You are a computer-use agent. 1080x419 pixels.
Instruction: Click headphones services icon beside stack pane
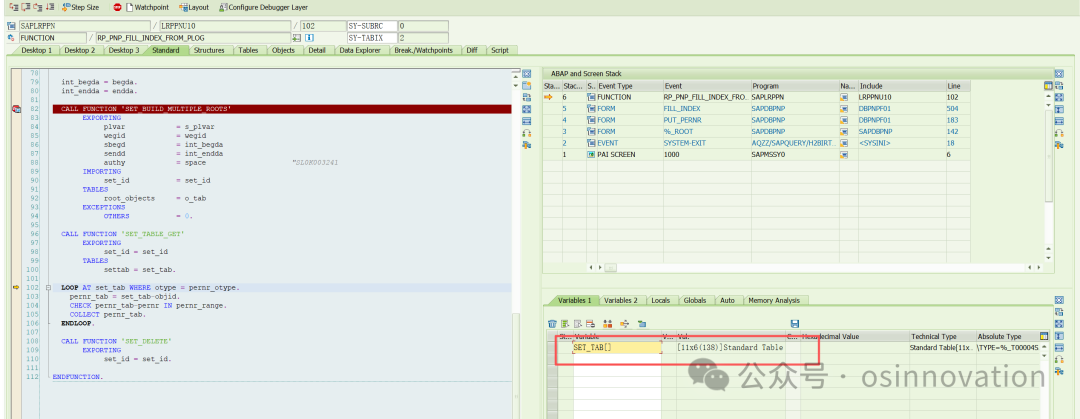pos(1059,133)
